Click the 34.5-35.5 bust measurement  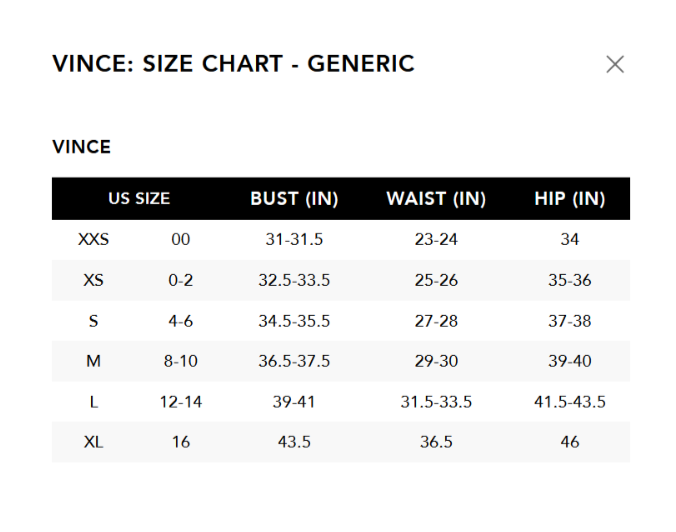pyautogui.click(x=294, y=321)
